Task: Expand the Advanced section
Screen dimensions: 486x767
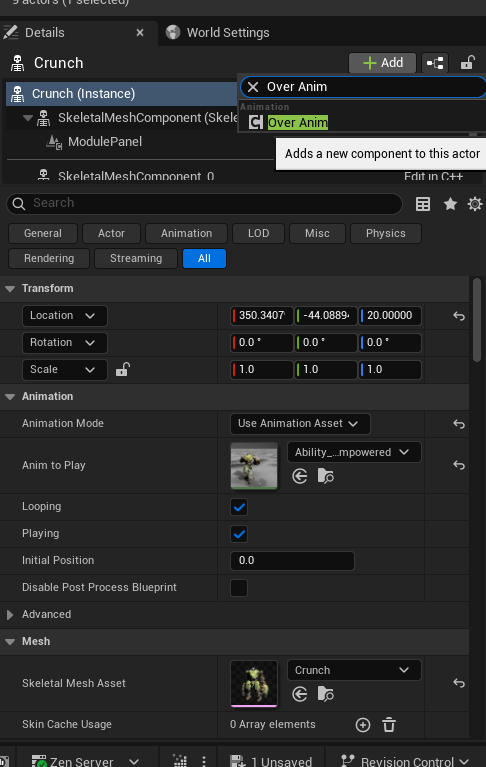Action: tap(10, 615)
